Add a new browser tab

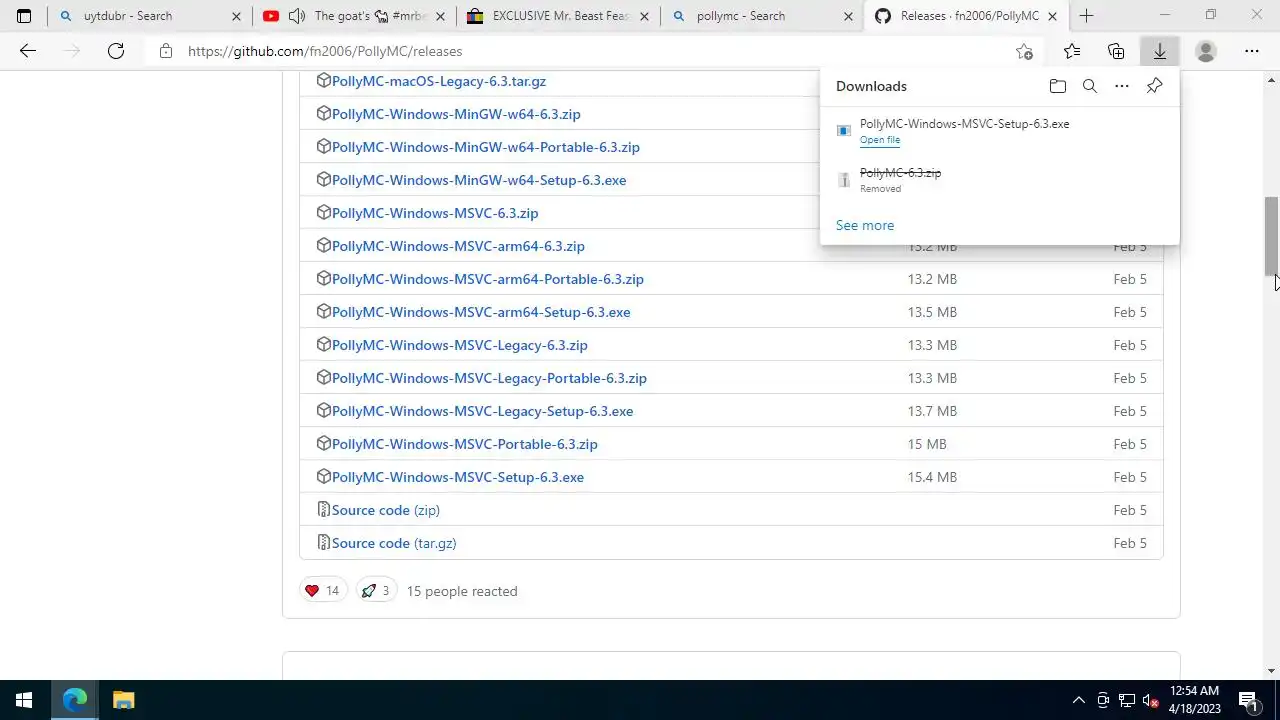click(x=1086, y=16)
